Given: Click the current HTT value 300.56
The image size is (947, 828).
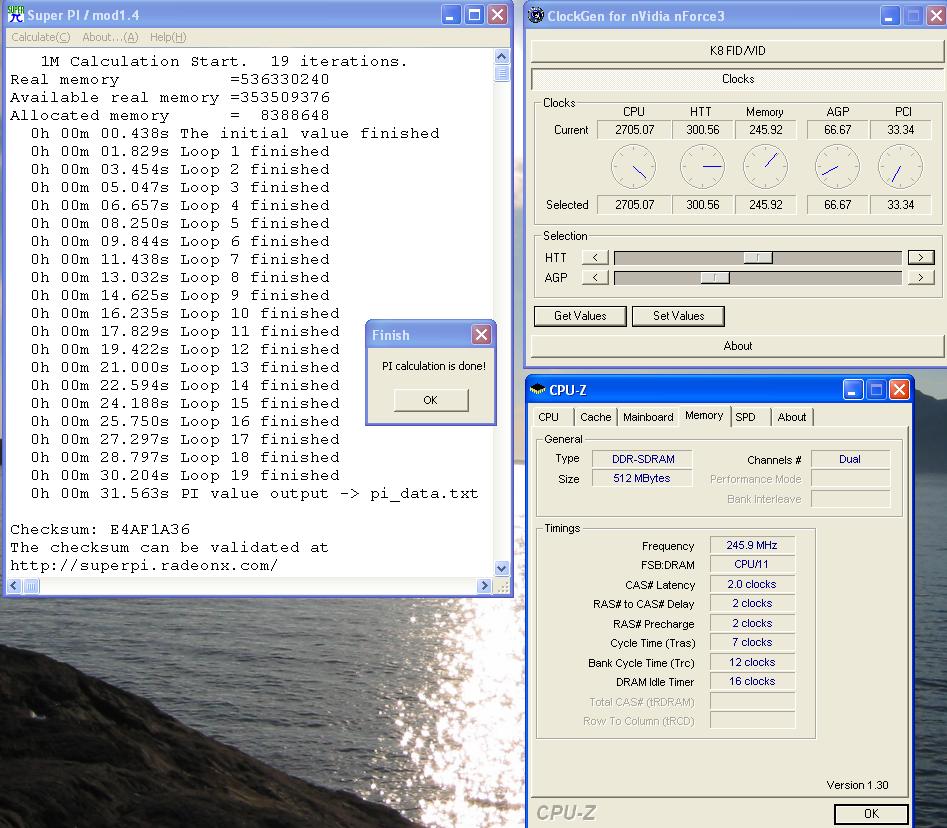Looking at the screenshot, I should (x=702, y=130).
